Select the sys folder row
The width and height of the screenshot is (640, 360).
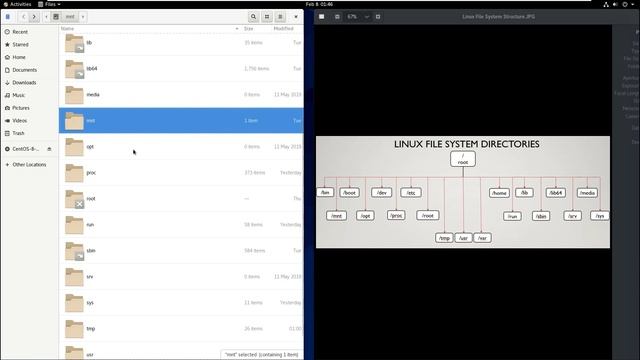pos(181,302)
